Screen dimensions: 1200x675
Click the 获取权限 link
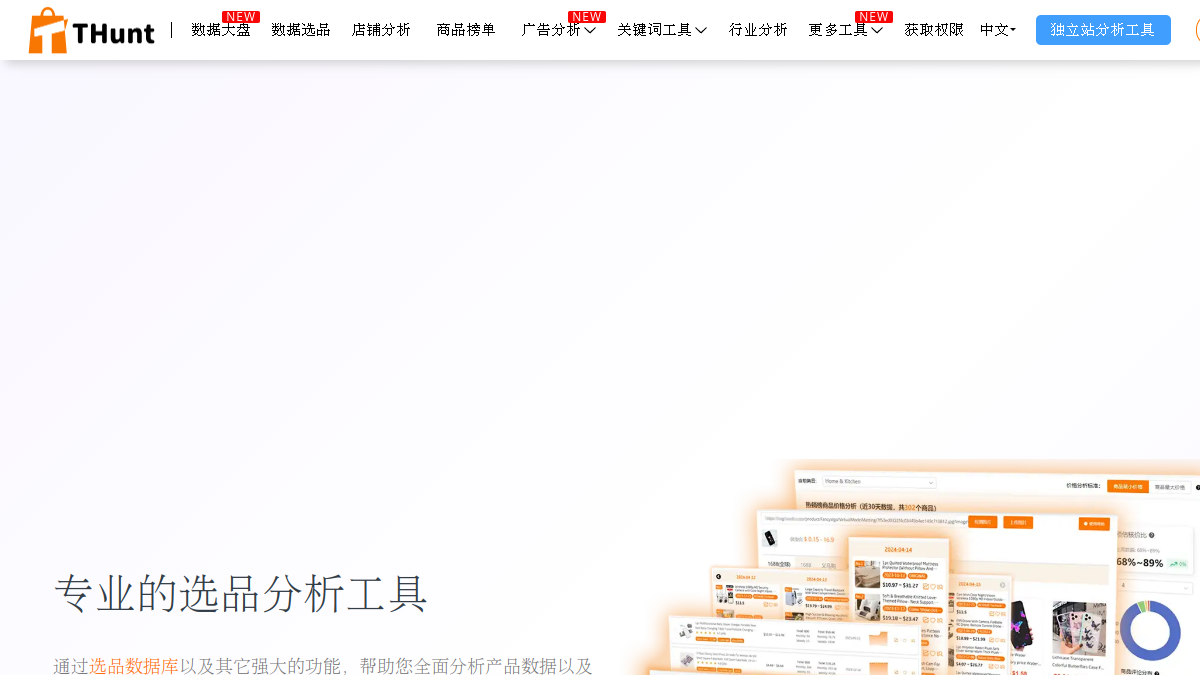pos(934,30)
